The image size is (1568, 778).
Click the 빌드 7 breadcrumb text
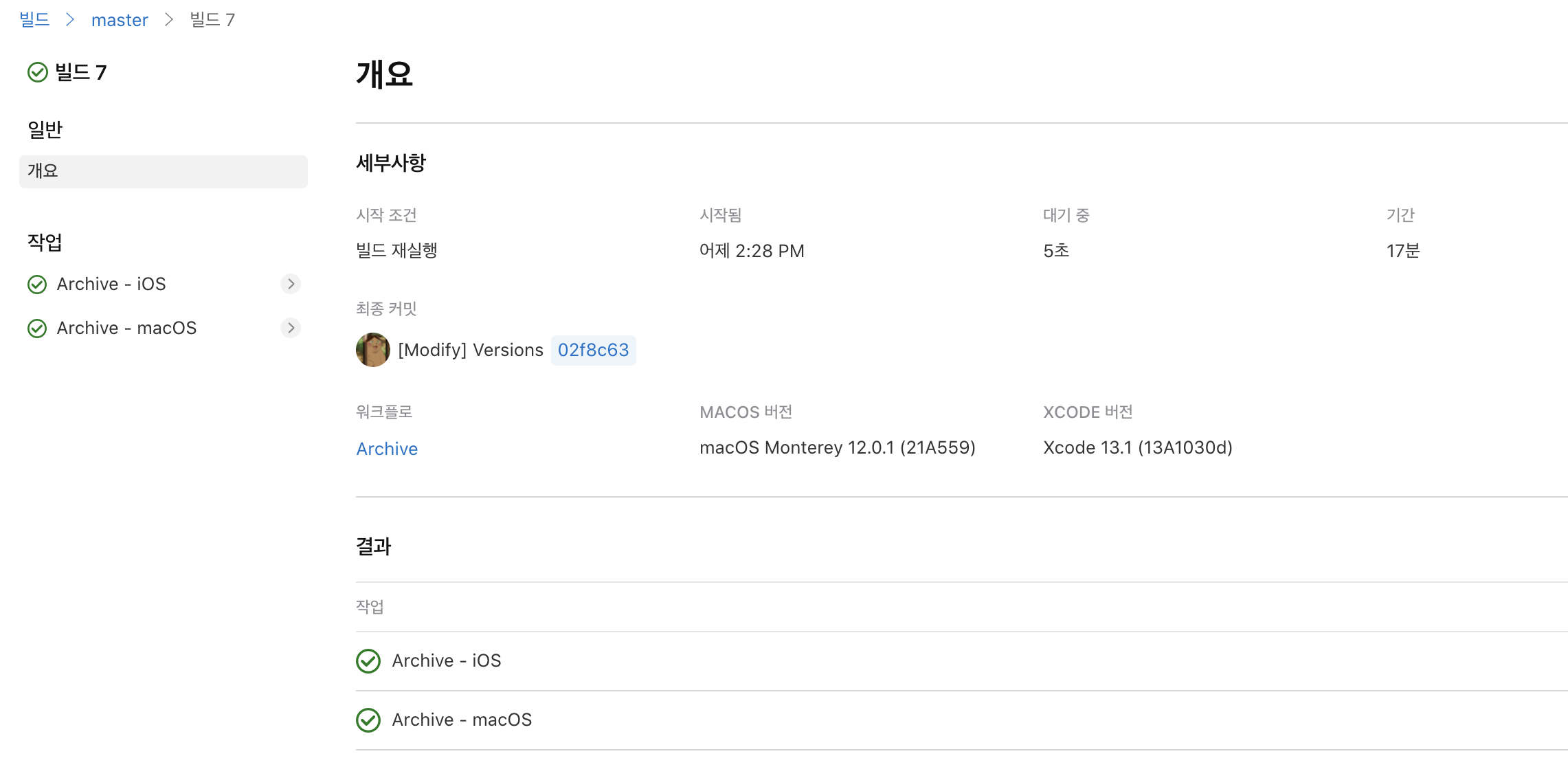click(x=212, y=20)
